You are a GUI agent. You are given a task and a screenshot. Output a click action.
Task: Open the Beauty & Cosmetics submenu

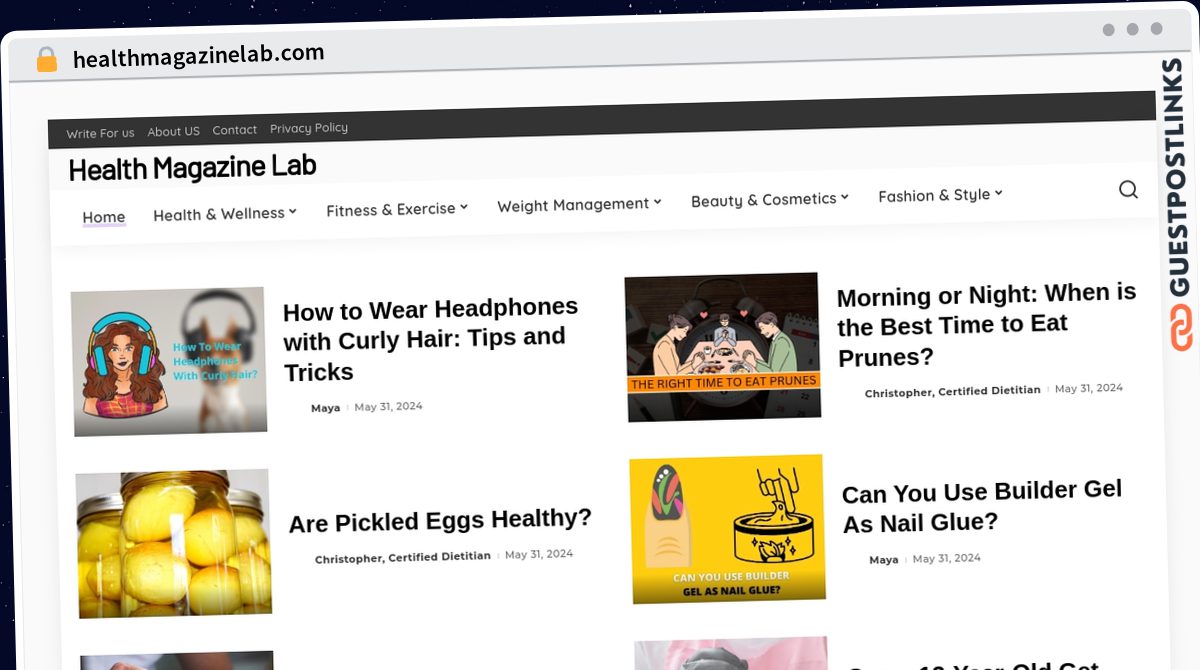(769, 199)
